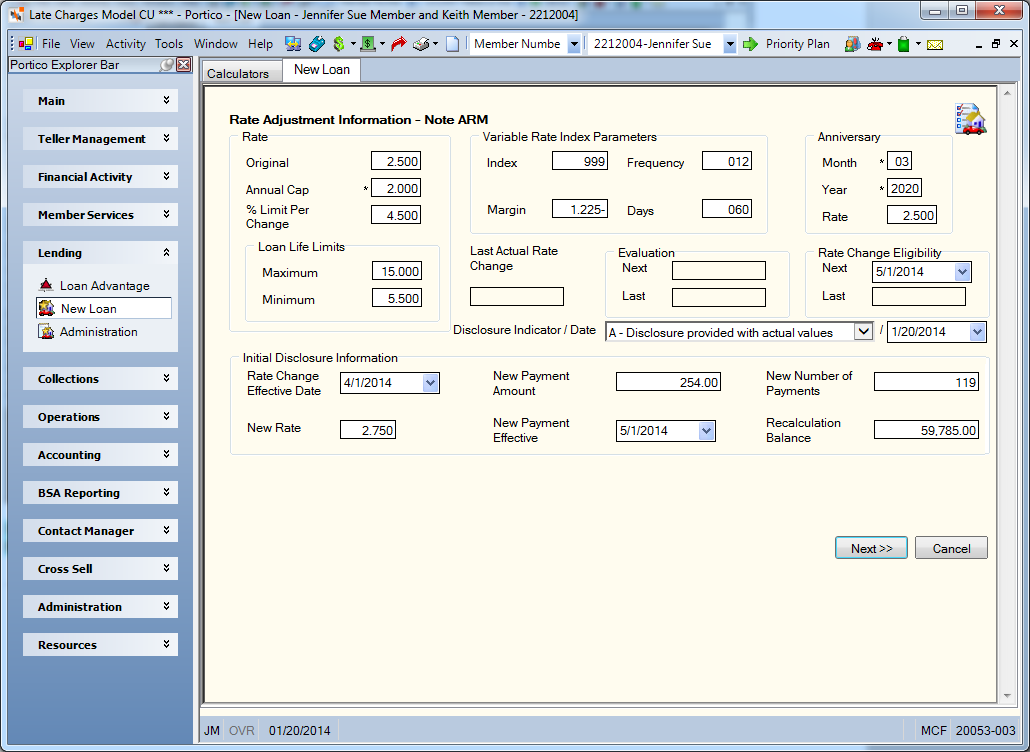Screen dimensions: 1030x752
Task: Switch to the Calculators tab
Action: pos(238,73)
